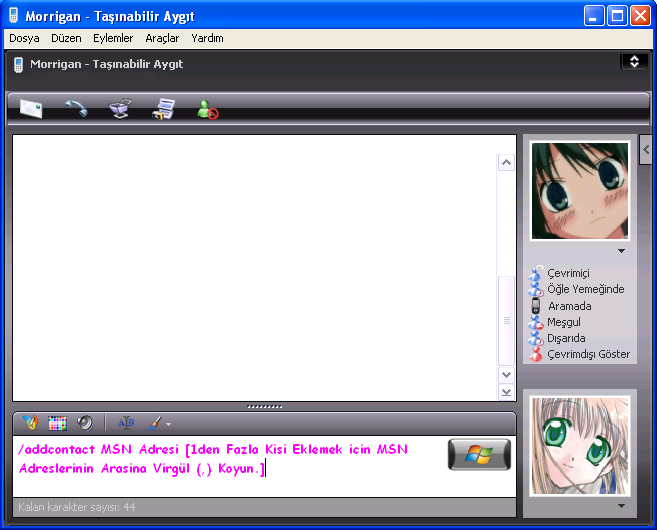Open the colorful grid palette icon

(x=57, y=423)
